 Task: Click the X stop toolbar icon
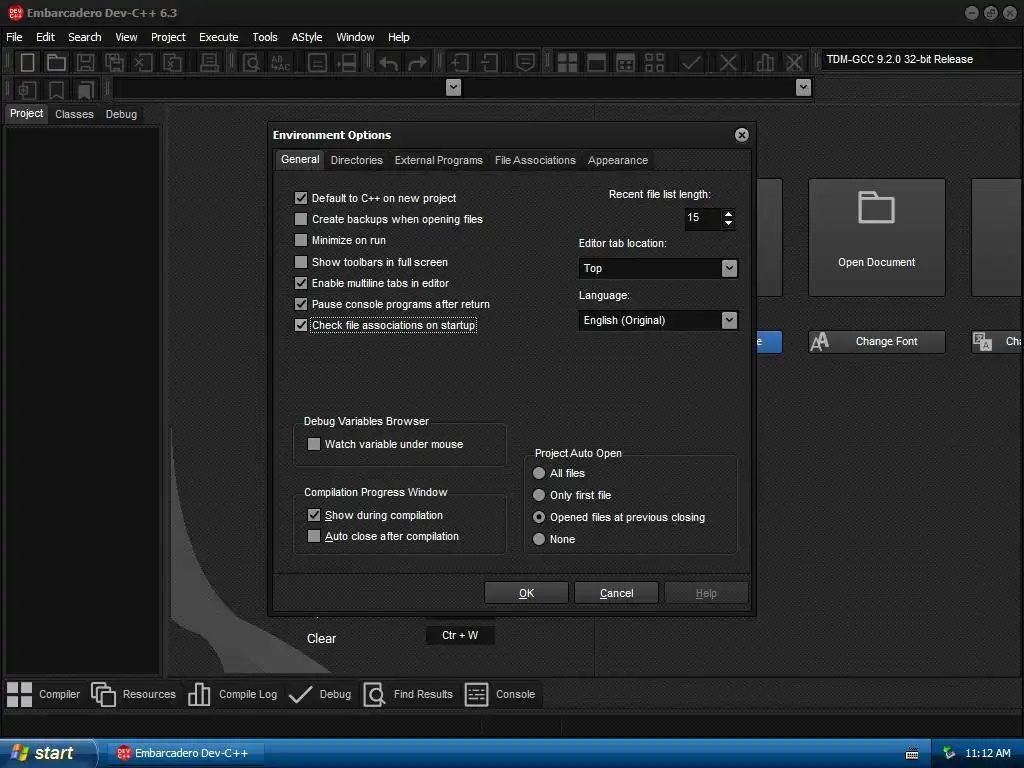pyautogui.click(x=728, y=63)
